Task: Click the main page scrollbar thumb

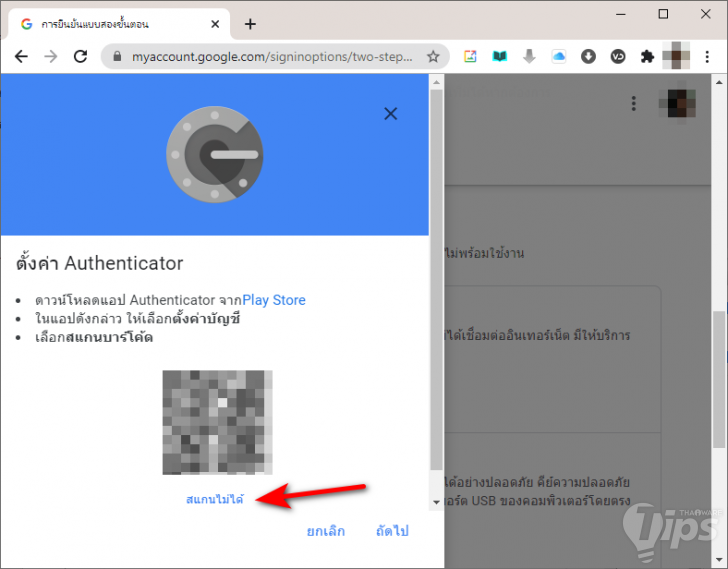Action: [719, 379]
